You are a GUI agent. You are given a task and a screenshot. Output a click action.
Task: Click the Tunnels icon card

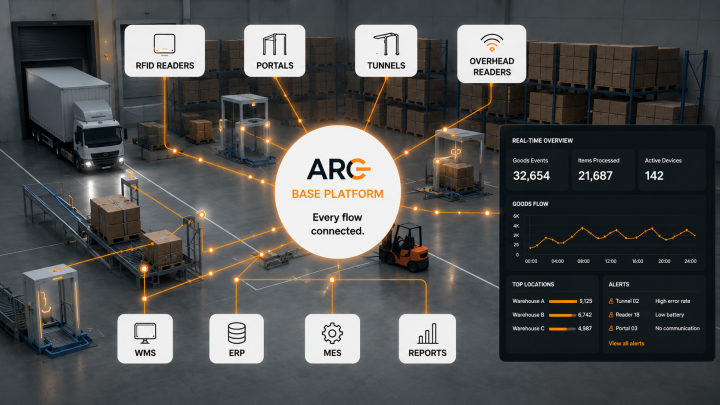tap(386, 51)
